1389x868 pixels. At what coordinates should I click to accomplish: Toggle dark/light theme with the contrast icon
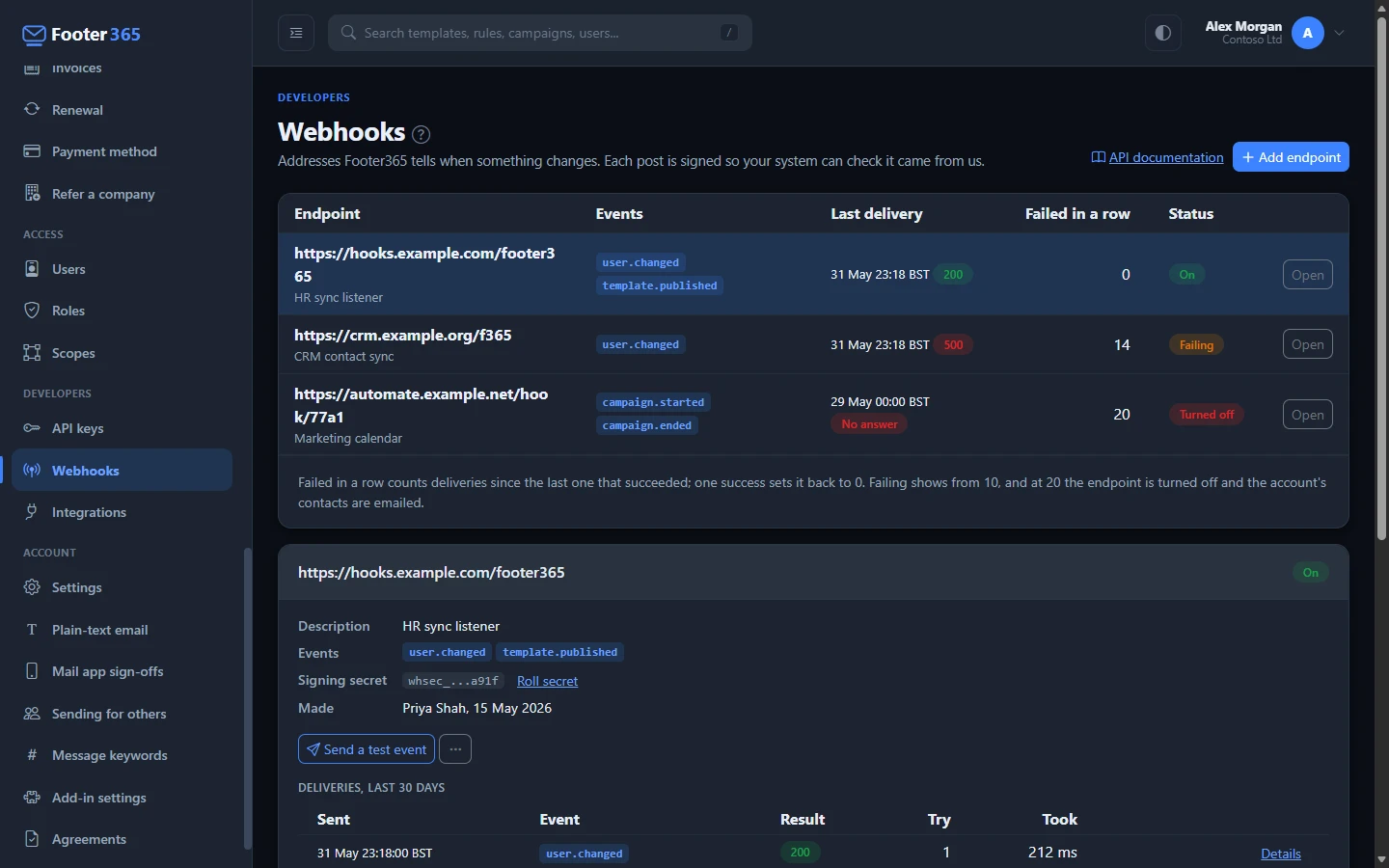click(1163, 33)
